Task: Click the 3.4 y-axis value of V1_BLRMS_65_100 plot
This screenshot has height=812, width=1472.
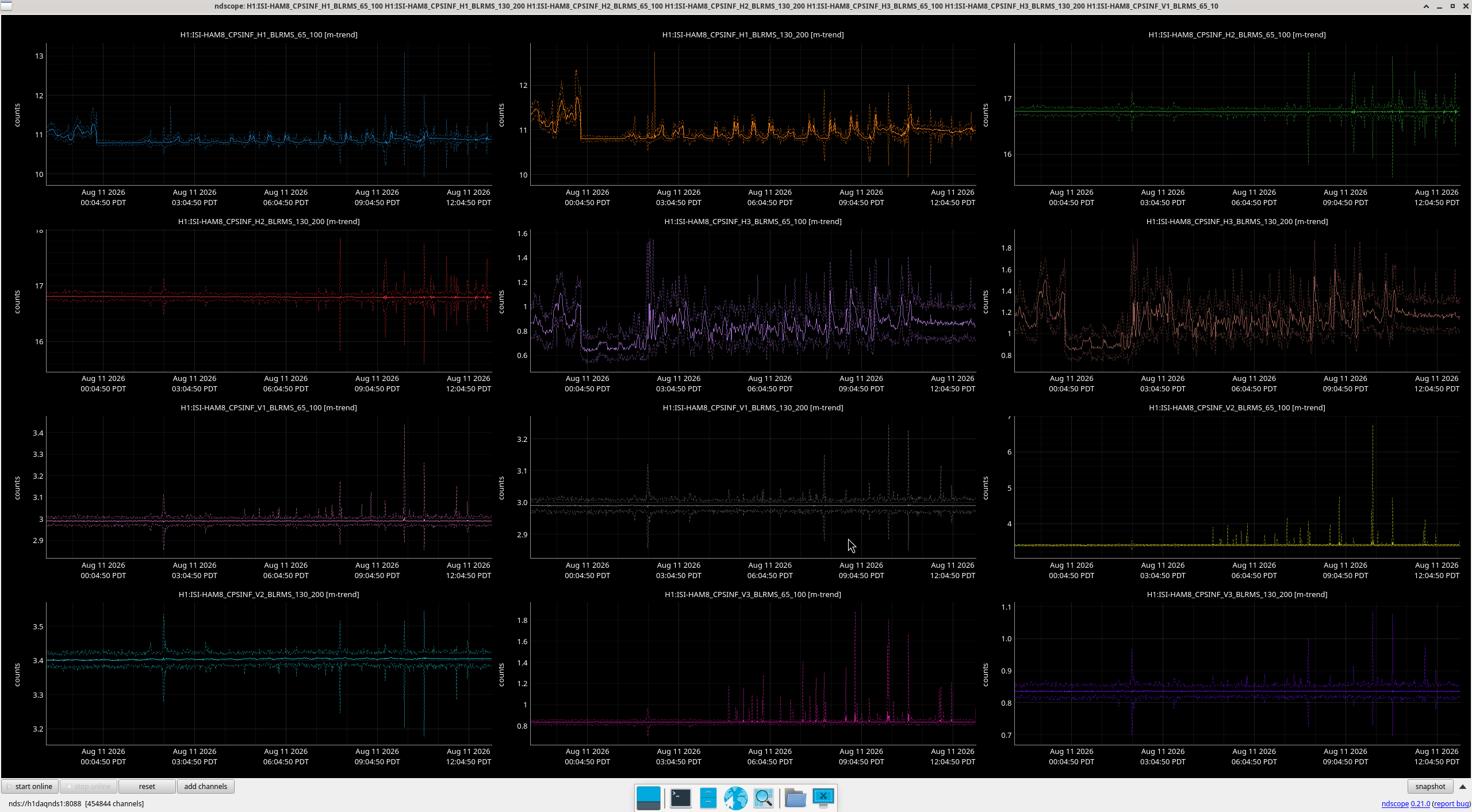Action: pos(38,433)
